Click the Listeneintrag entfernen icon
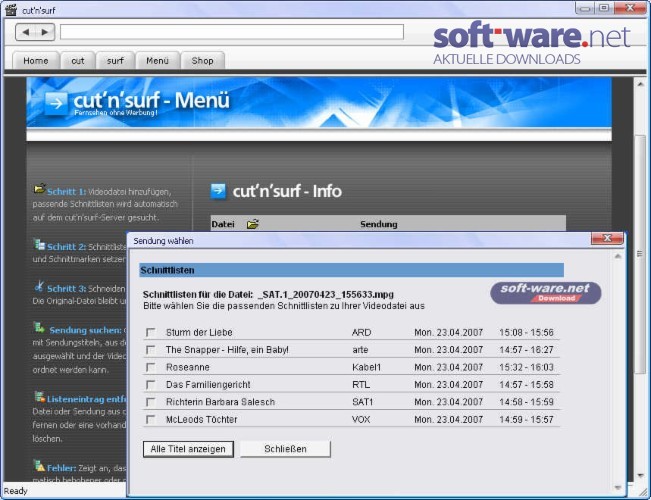Image resolution: width=651 pixels, height=500 pixels. tap(39, 397)
